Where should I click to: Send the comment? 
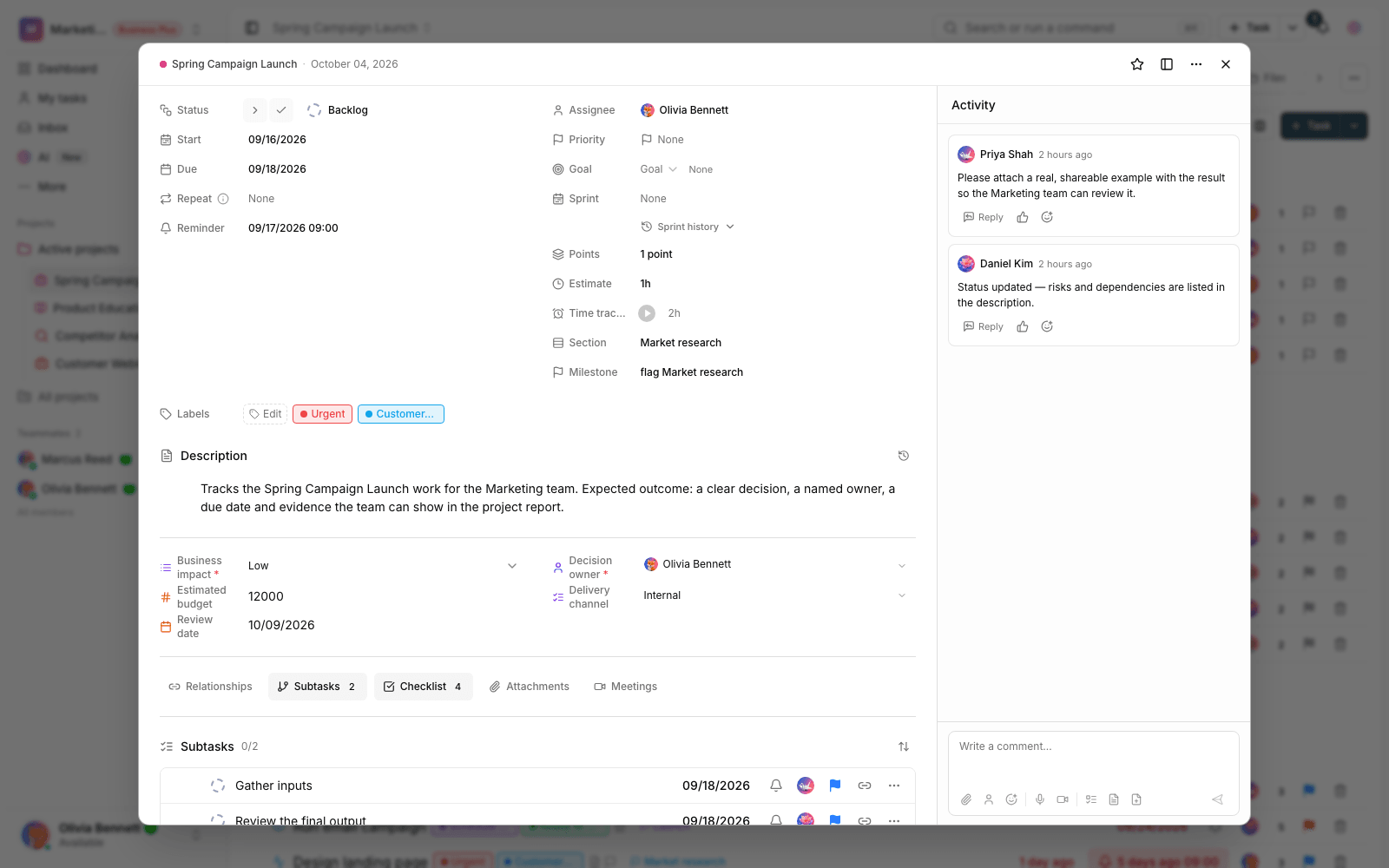[x=1218, y=799]
